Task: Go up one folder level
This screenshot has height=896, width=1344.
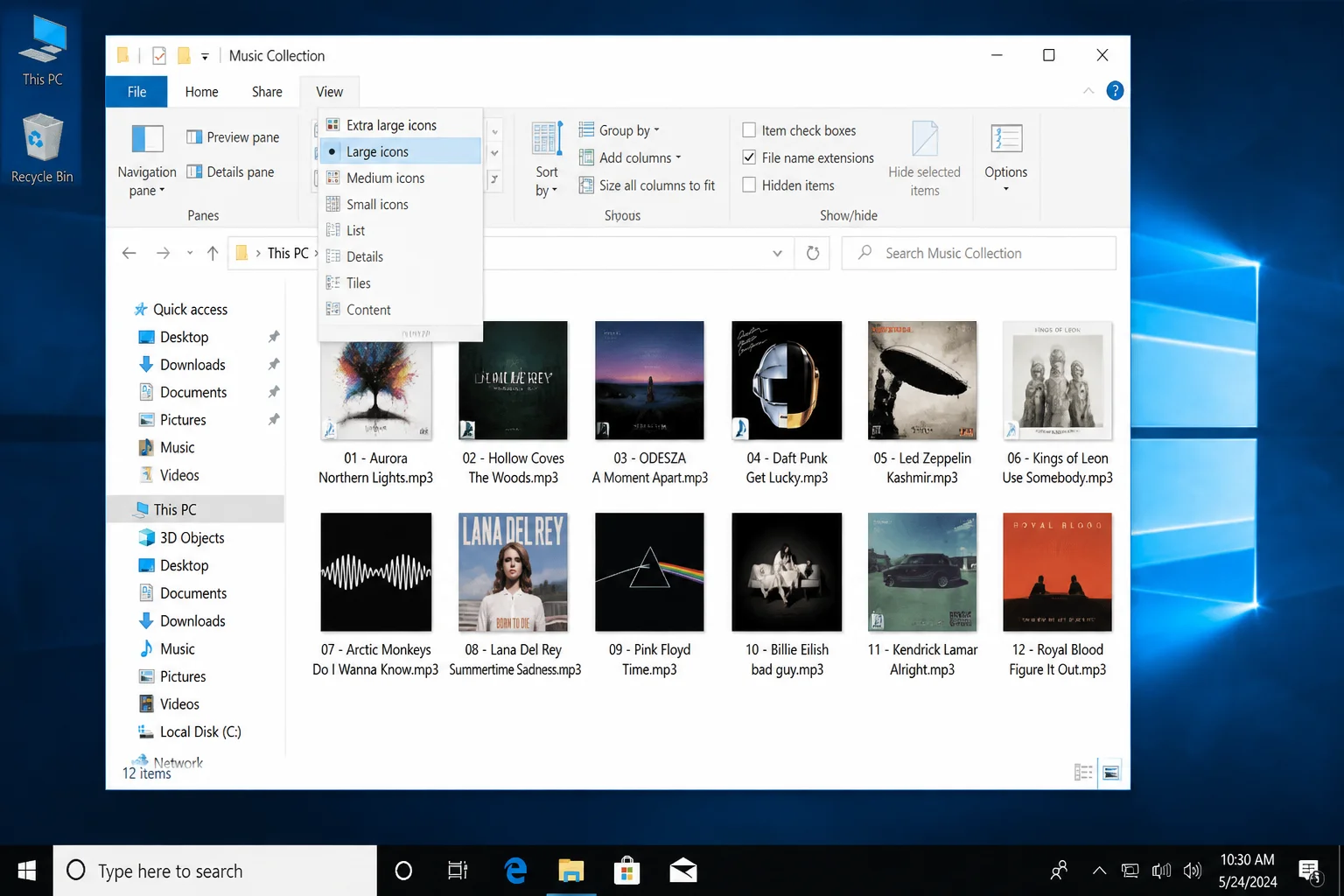Action: (213, 253)
